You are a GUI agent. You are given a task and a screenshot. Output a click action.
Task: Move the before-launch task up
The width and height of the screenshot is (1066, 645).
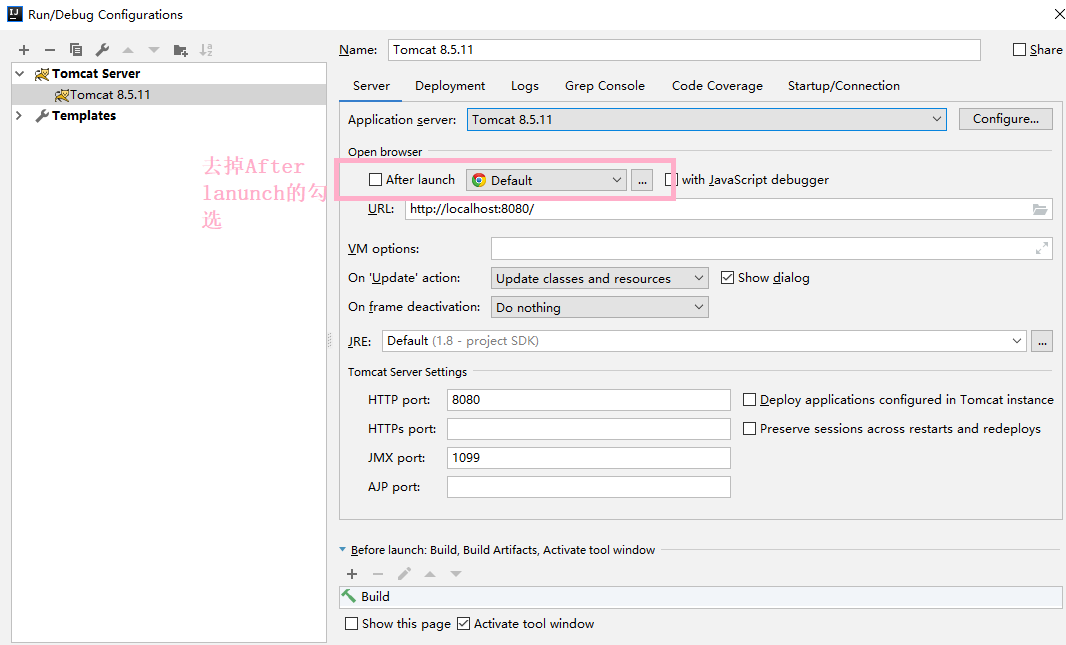pyautogui.click(x=430, y=574)
